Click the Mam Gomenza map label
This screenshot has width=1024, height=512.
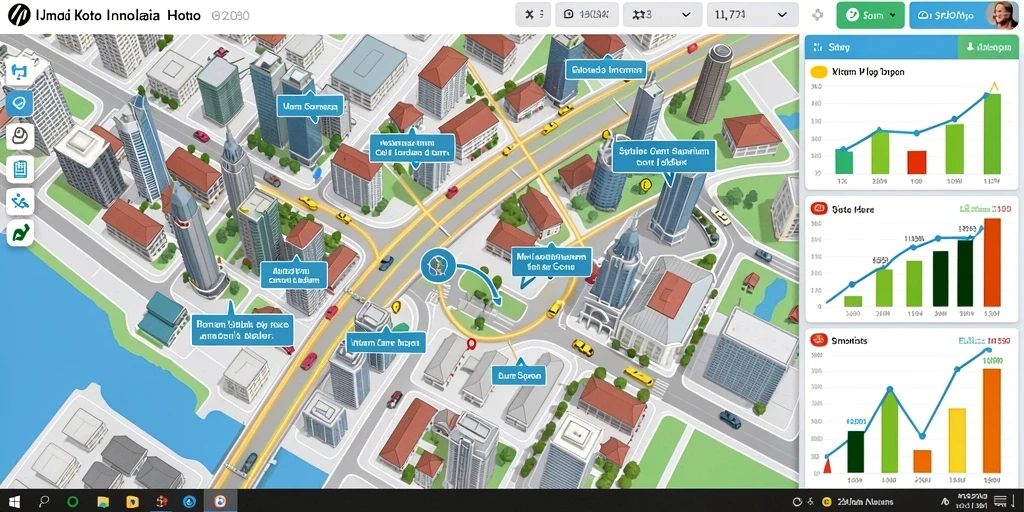click(x=310, y=105)
